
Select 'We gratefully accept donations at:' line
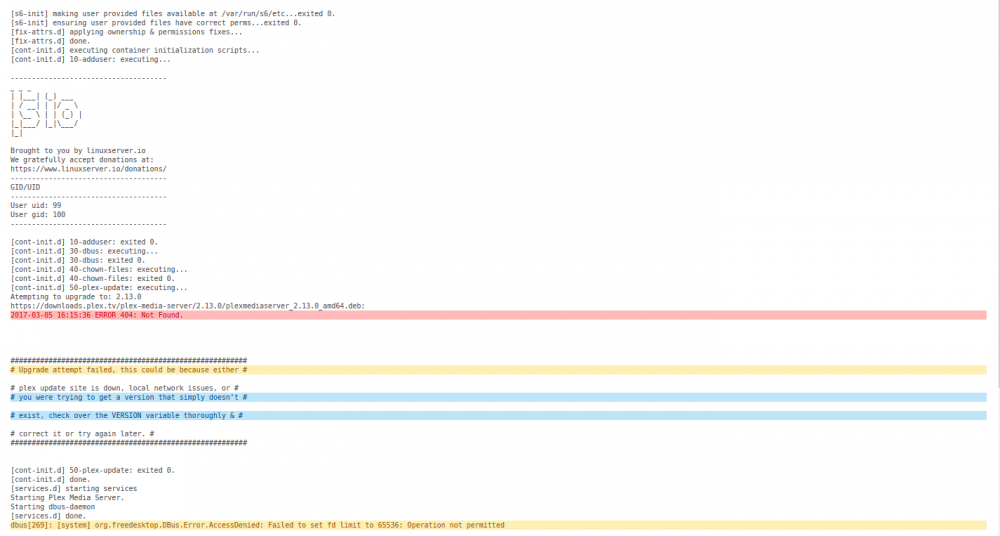click(x=82, y=160)
